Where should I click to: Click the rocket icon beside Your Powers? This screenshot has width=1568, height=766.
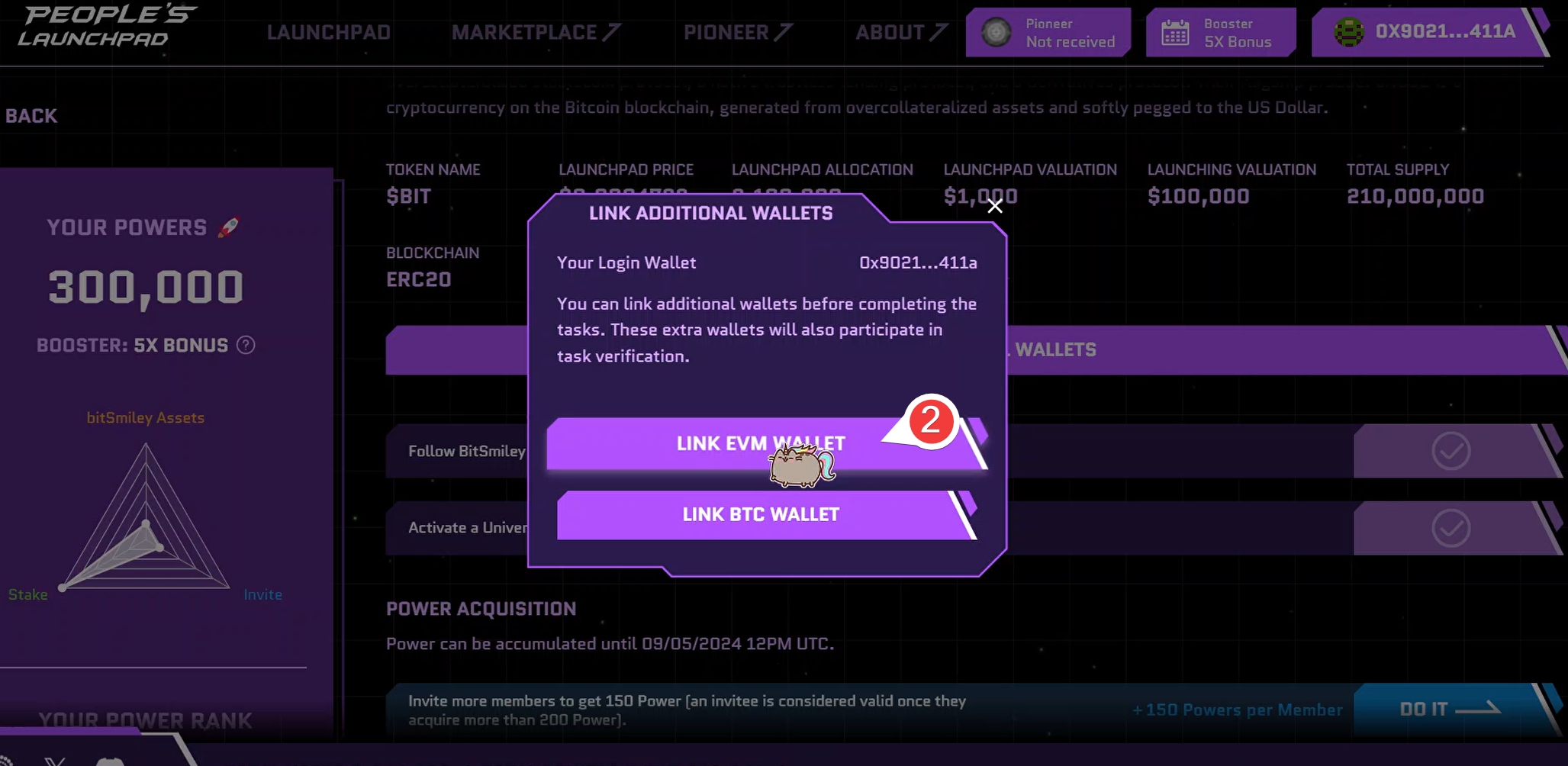(x=229, y=227)
